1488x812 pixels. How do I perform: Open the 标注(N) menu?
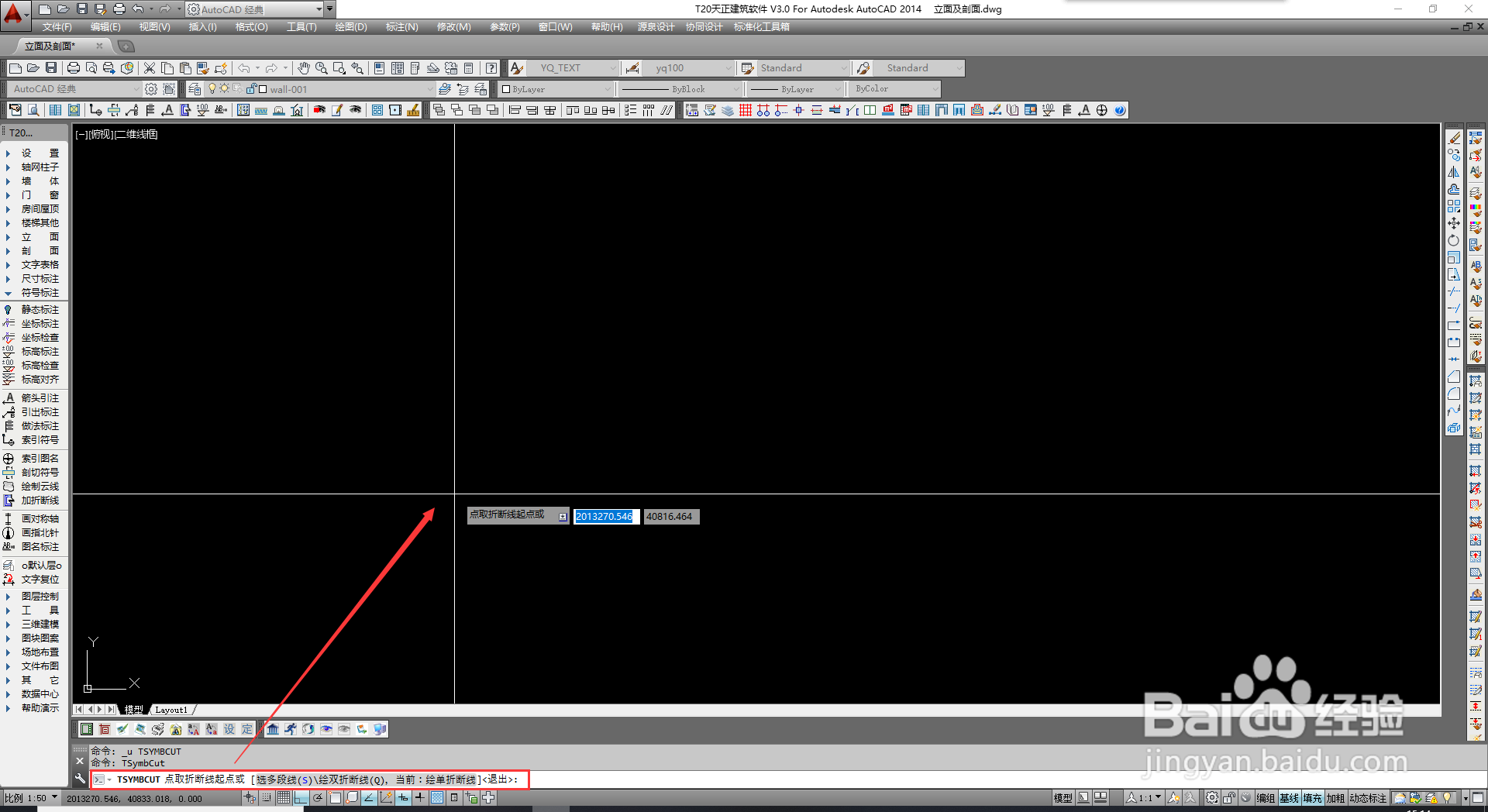click(x=401, y=27)
